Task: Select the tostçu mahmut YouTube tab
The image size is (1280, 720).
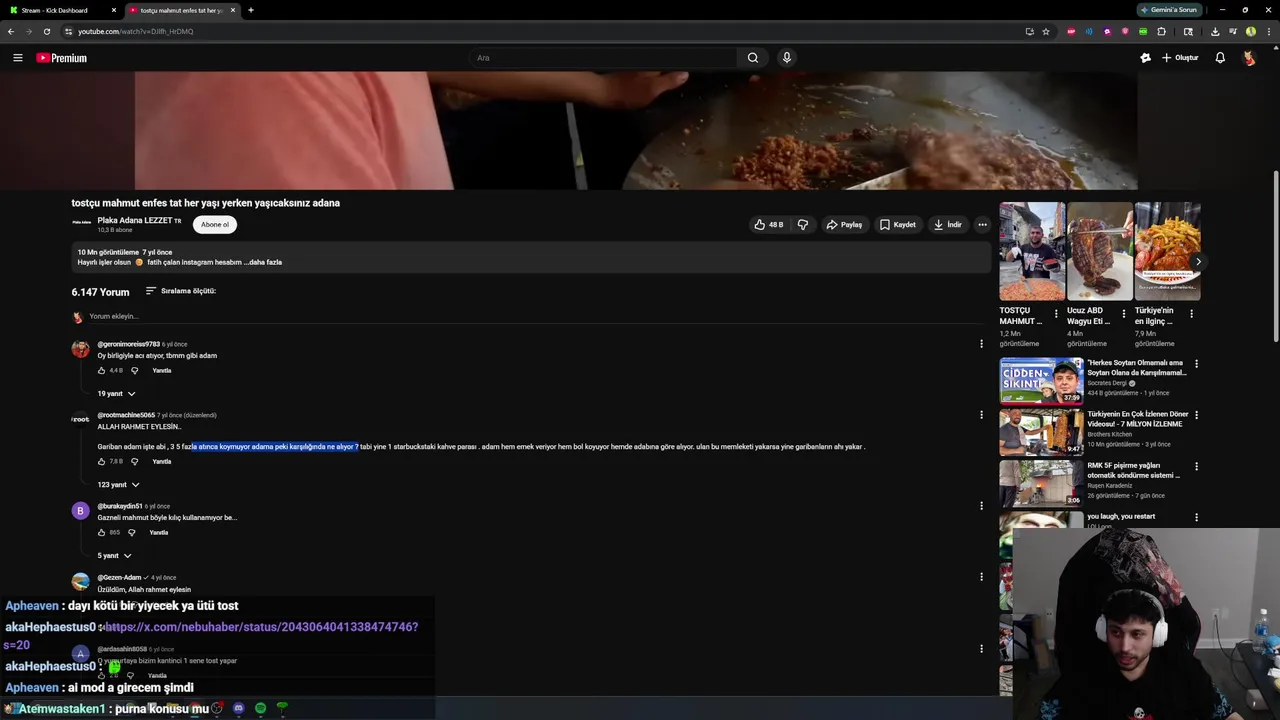Action: (181, 10)
